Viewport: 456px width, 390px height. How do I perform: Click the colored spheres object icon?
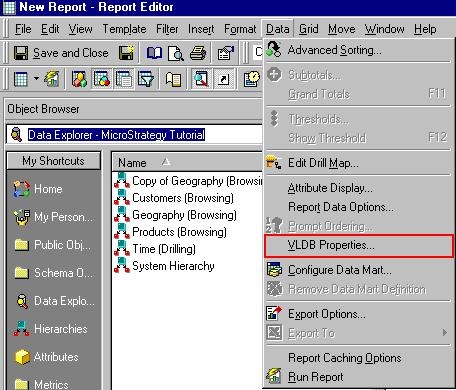[79, 79]
